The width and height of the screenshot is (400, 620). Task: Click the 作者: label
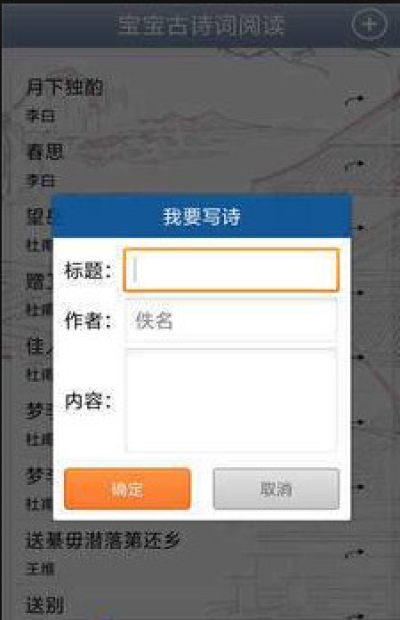[x=88, y=321]
